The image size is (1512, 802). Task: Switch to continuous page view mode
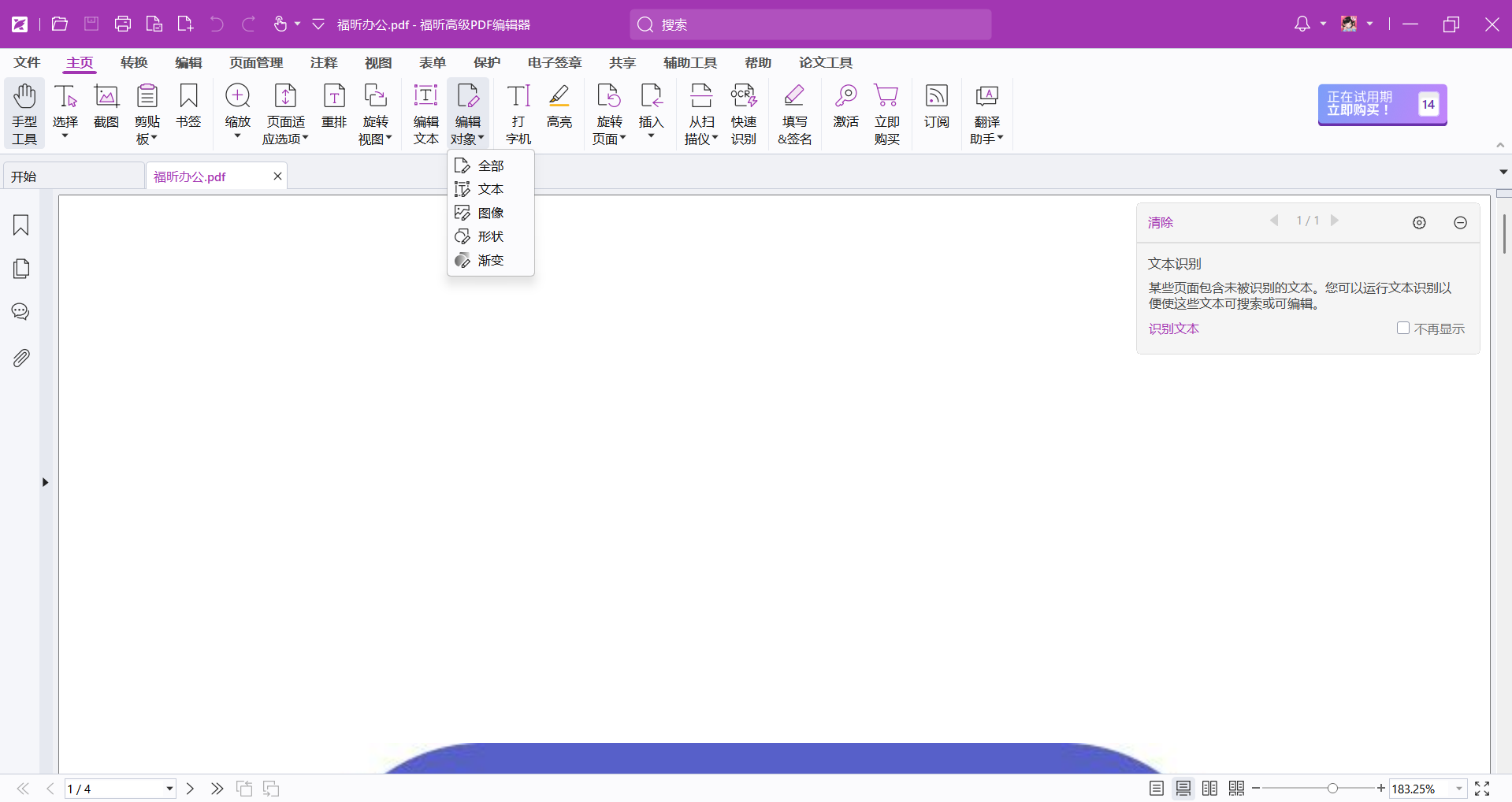point(1183,789)
